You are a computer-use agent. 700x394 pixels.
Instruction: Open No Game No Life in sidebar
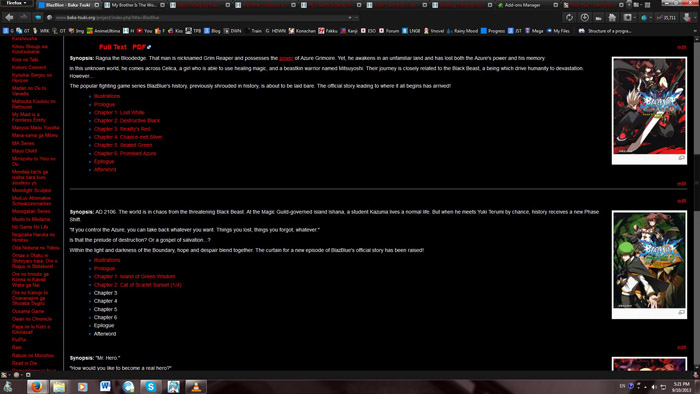[30, 227]
